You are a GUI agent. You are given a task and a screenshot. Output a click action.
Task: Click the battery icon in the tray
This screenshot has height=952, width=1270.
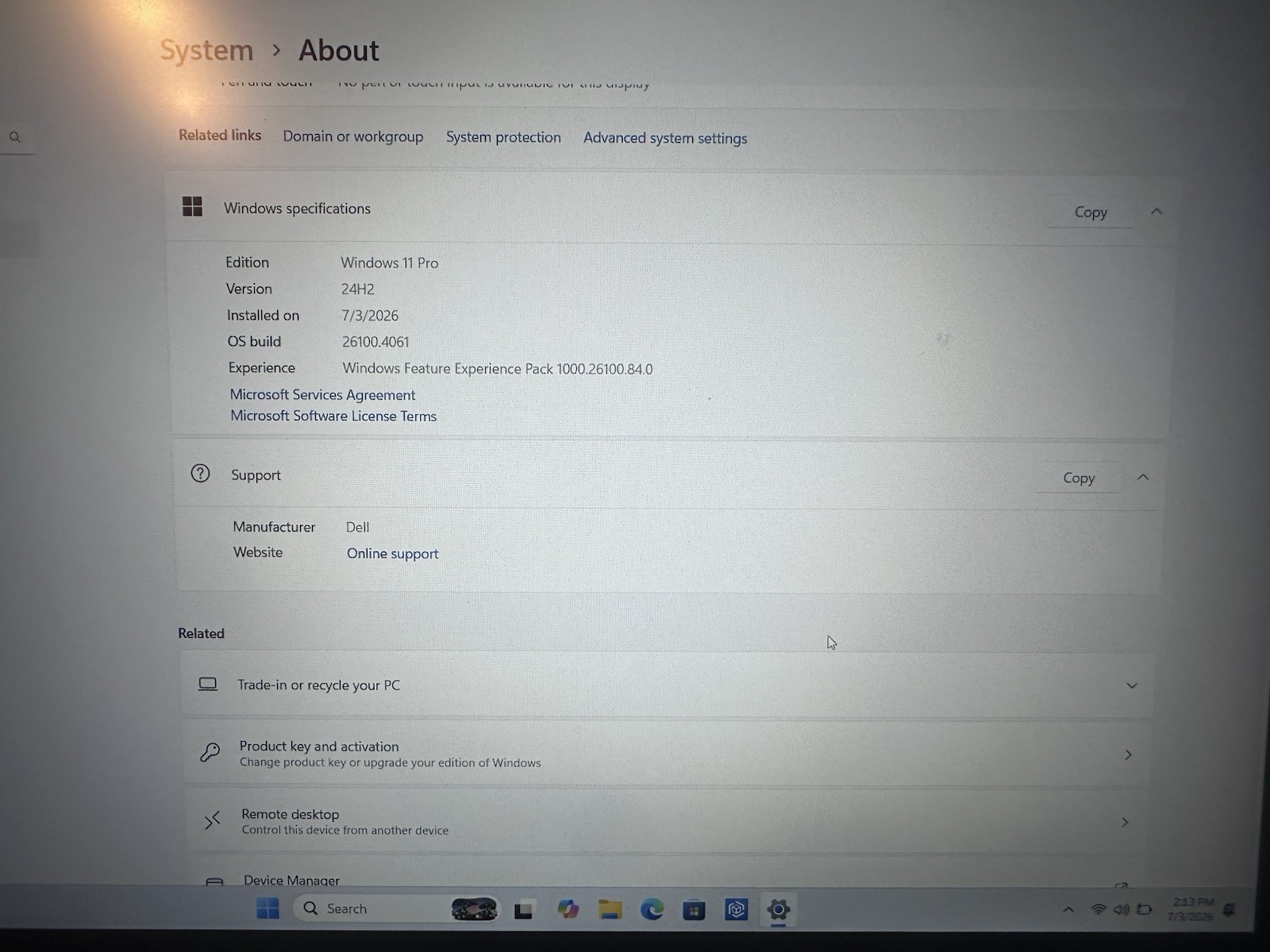(x=1145, y=909)
